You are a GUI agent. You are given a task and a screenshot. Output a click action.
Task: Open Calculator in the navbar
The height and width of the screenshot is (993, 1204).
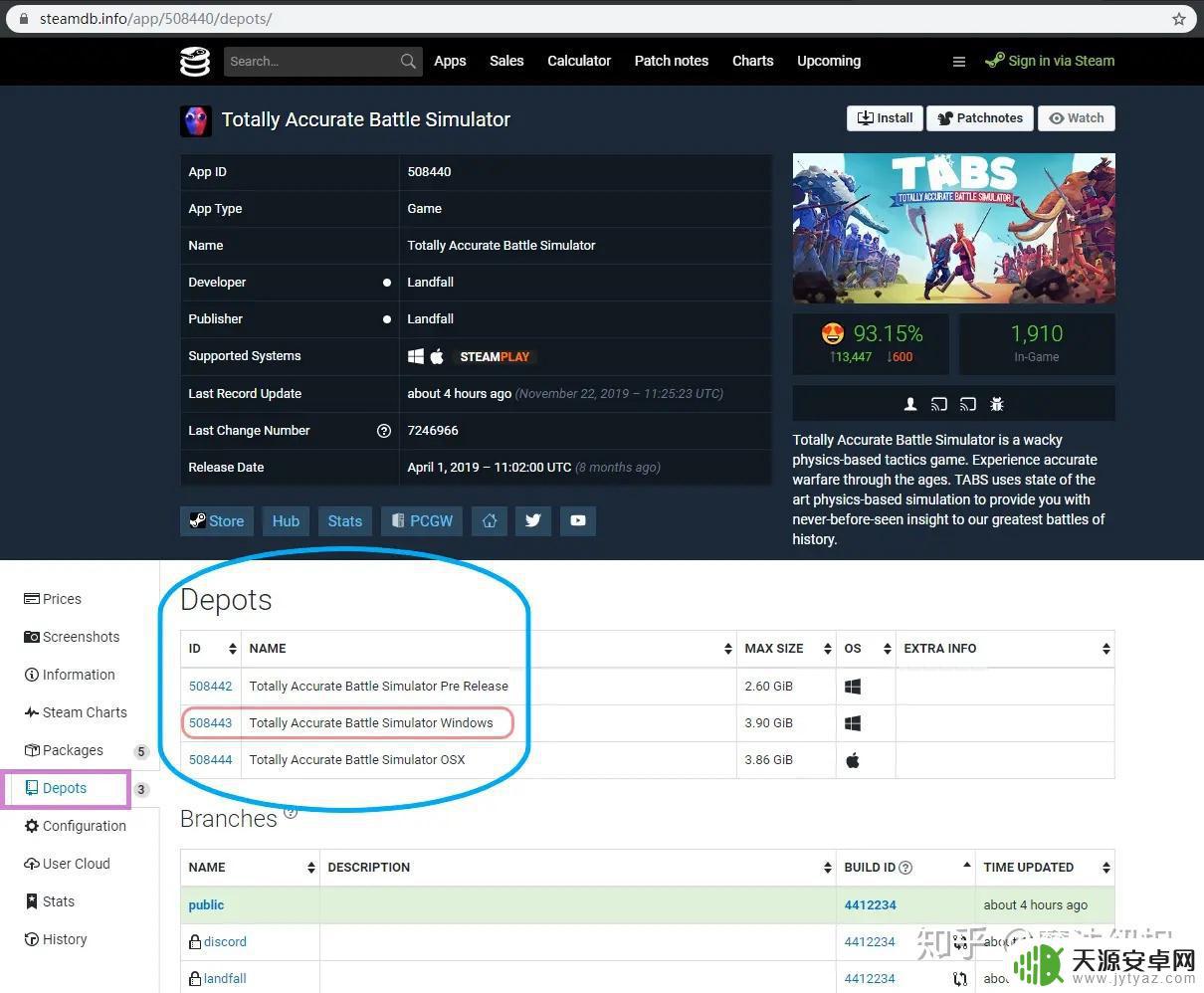point(579,61)
